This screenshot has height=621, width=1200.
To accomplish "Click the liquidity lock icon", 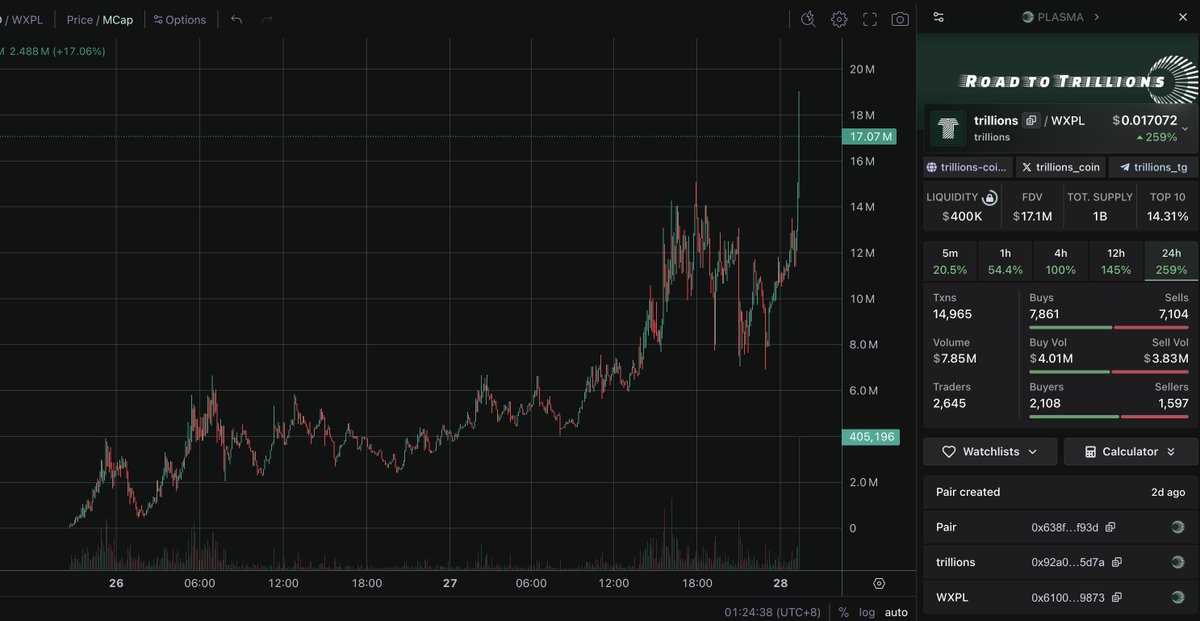I will pyautogui.click(x=990, y=197).
